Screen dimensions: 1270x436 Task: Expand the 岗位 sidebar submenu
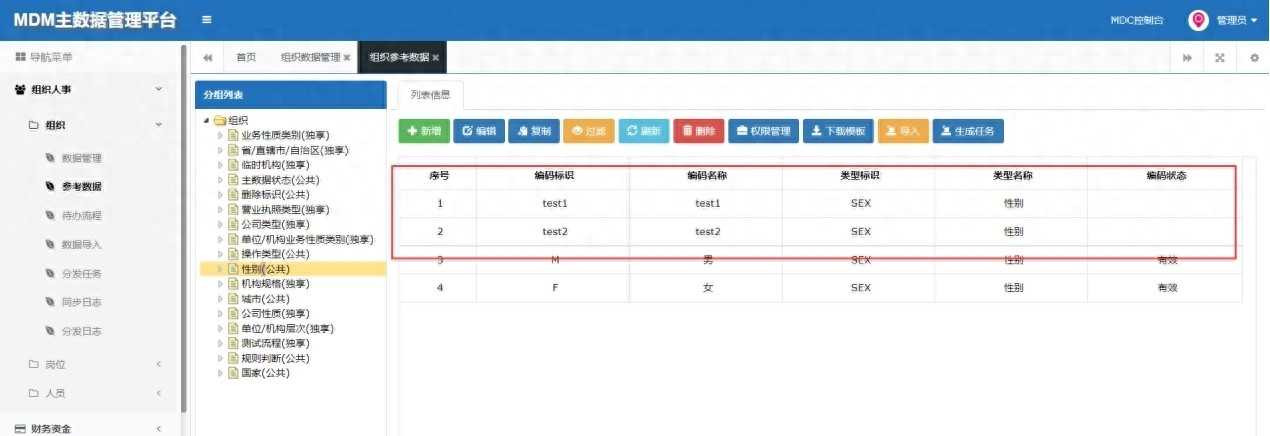(159, 364)
